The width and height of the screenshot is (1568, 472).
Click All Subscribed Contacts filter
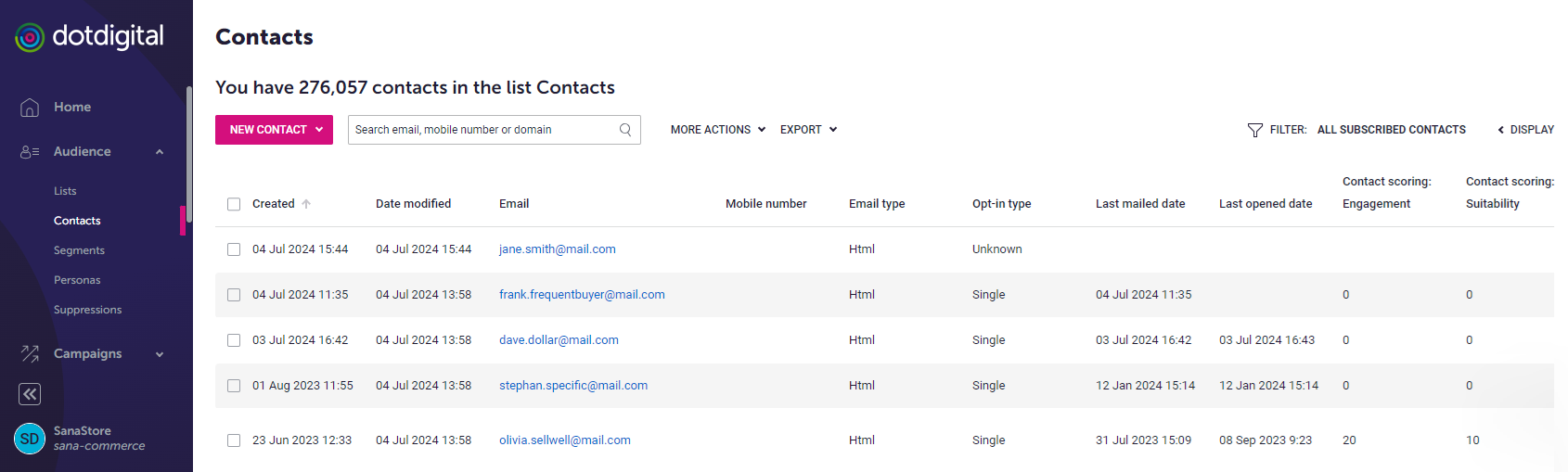(x=1392, y=130)
